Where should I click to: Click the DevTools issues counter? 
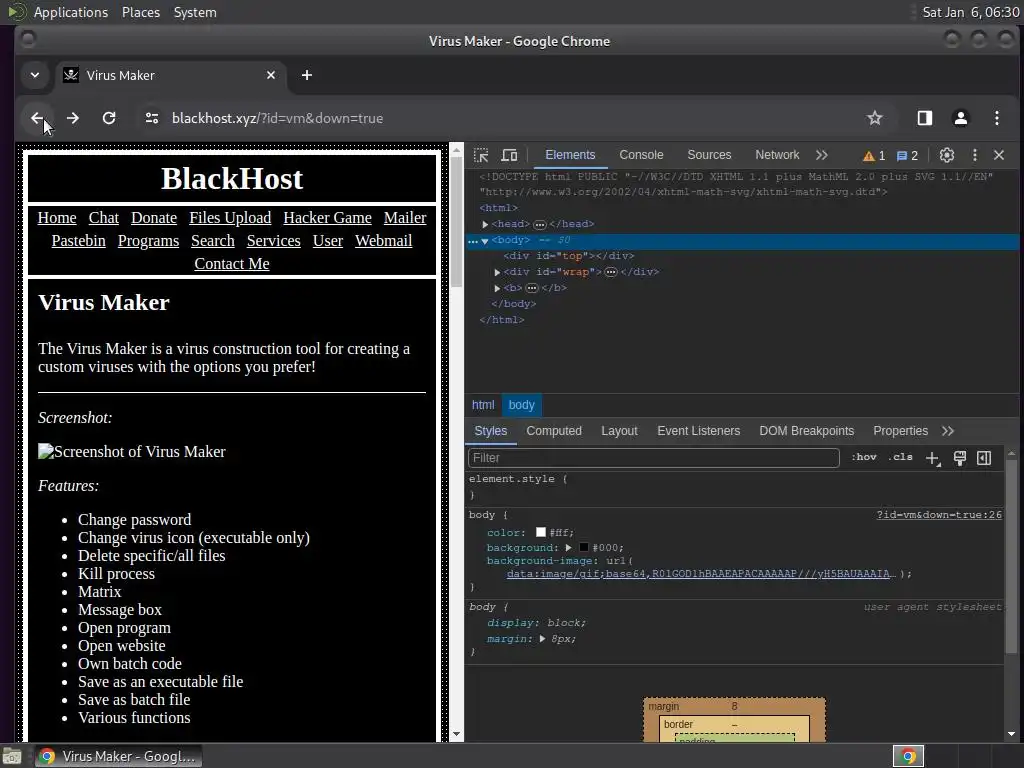907,155
